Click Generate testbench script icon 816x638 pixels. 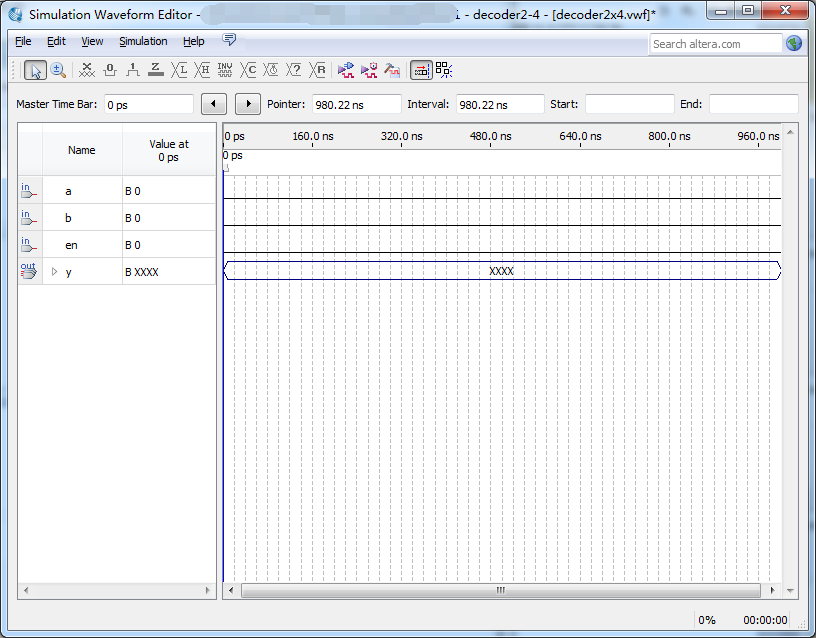(392, 70)
